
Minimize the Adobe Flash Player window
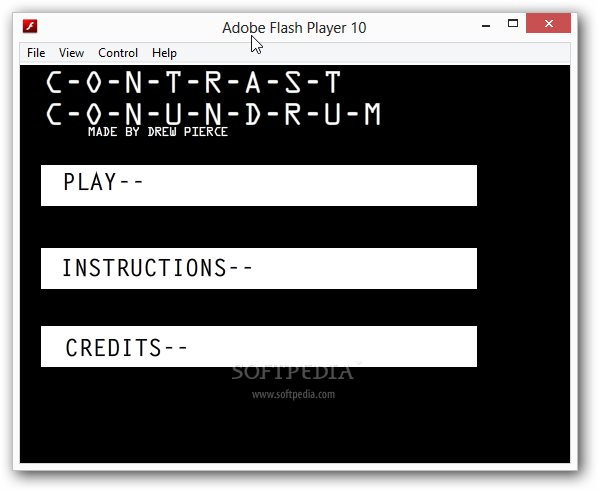point(486,25)
